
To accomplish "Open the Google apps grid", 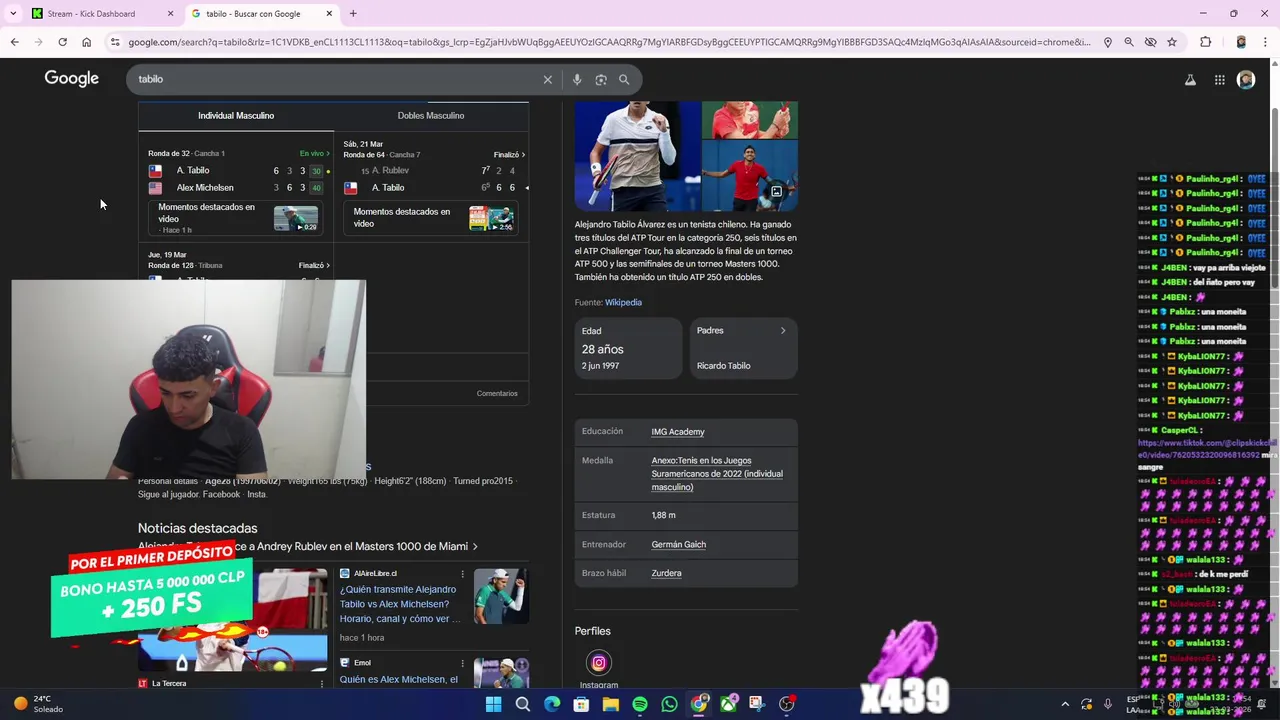I will 1220,79.
